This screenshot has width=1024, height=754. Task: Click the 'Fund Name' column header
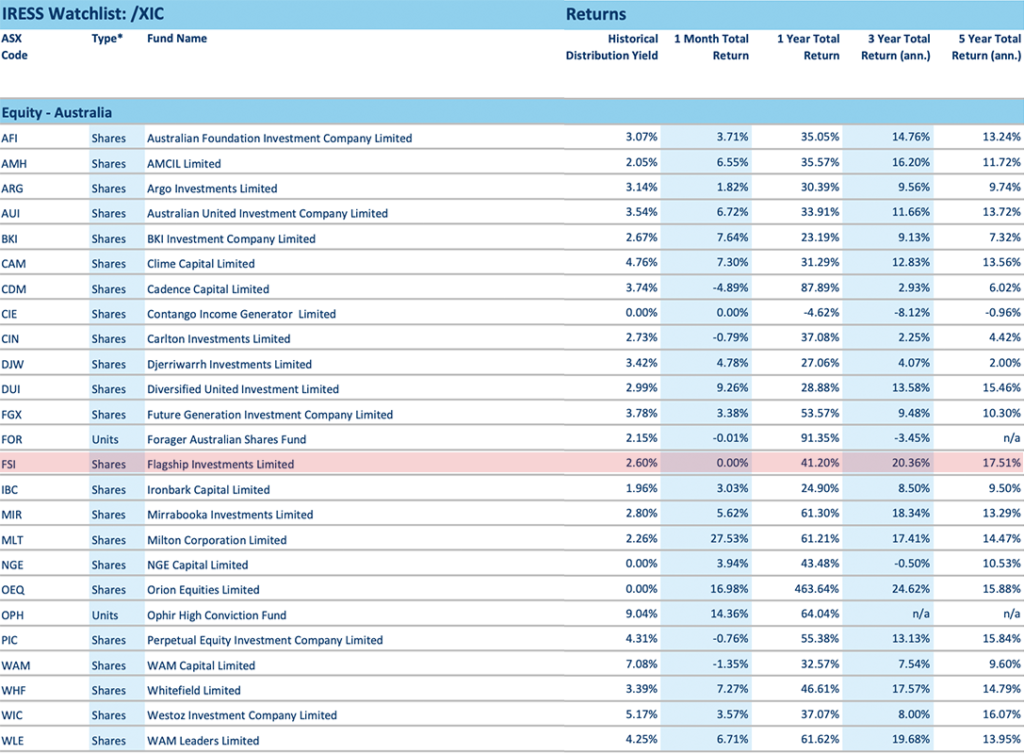click(x=177, y=39)
